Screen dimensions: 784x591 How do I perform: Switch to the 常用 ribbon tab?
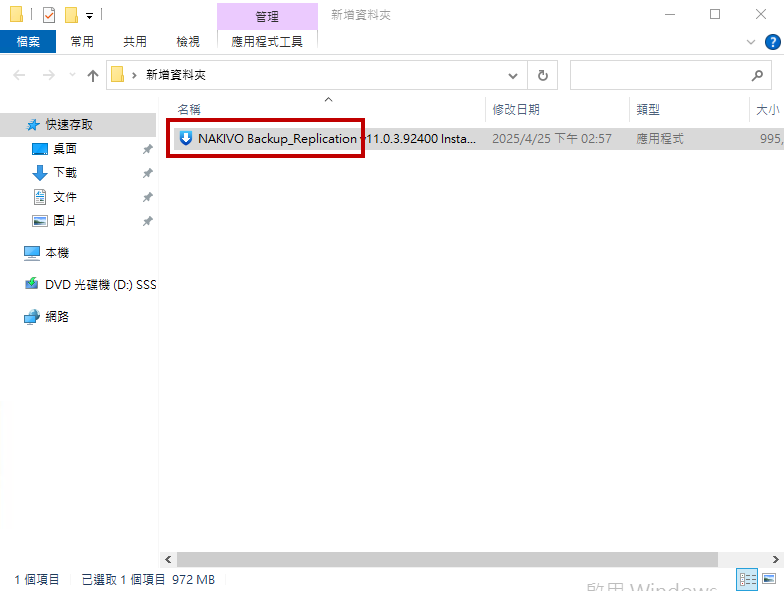(x=82, y=42)
